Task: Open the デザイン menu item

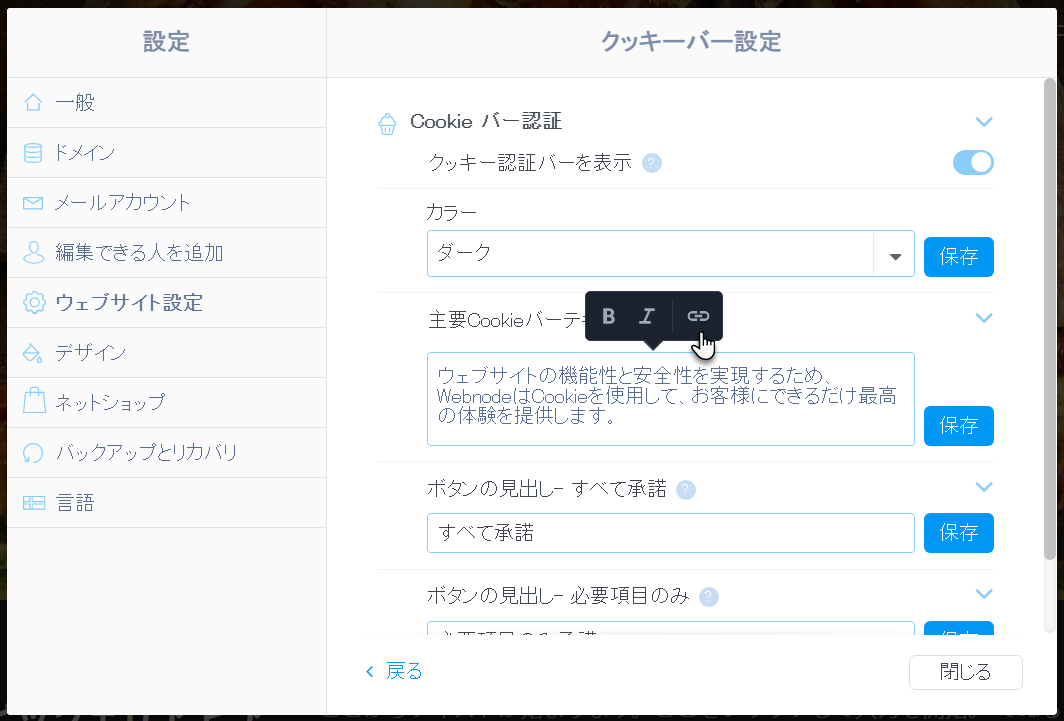Action: pyautogui.click(x=166, y=353)
